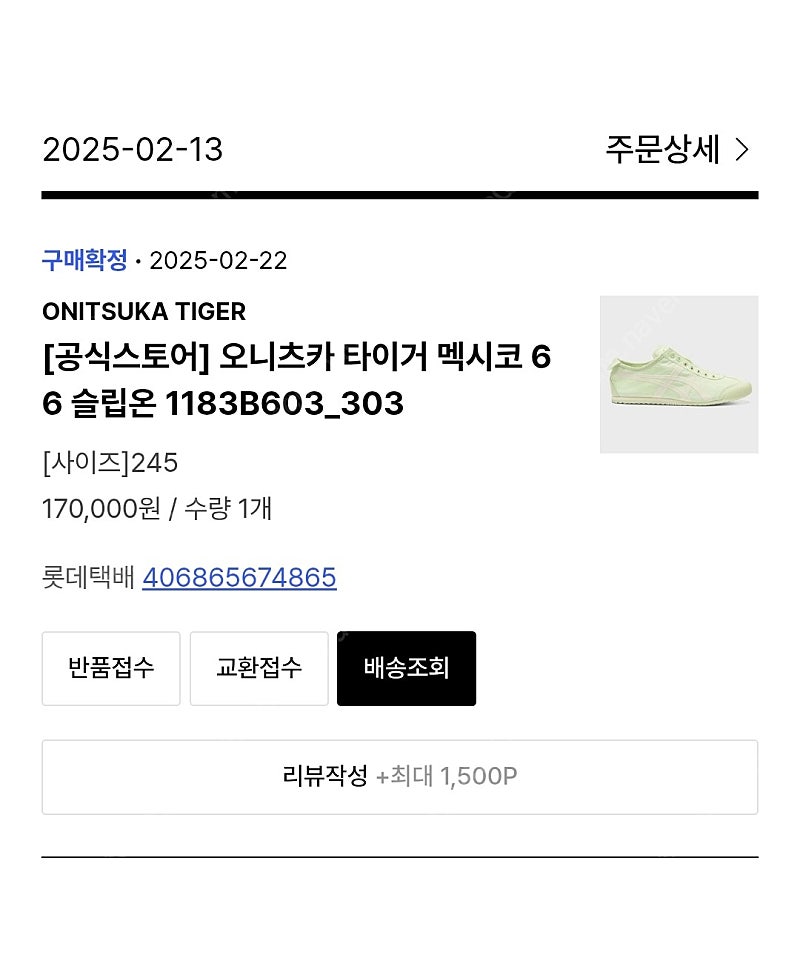Open the 오니츠카 타이거 멕시코 product title
The width and height of the screenshot is (800, 978).
point(297,380)
